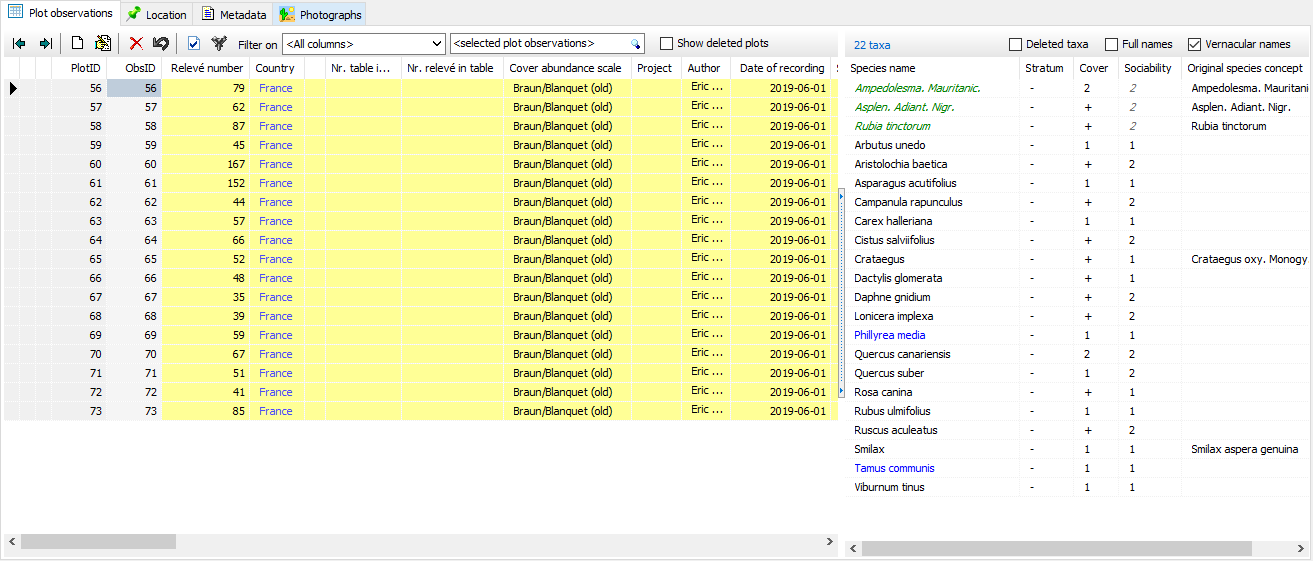The height and width of the screenshot is (561, 1313).
Task: Click the blue checkmark selection icon
Action: pos(194,44)
